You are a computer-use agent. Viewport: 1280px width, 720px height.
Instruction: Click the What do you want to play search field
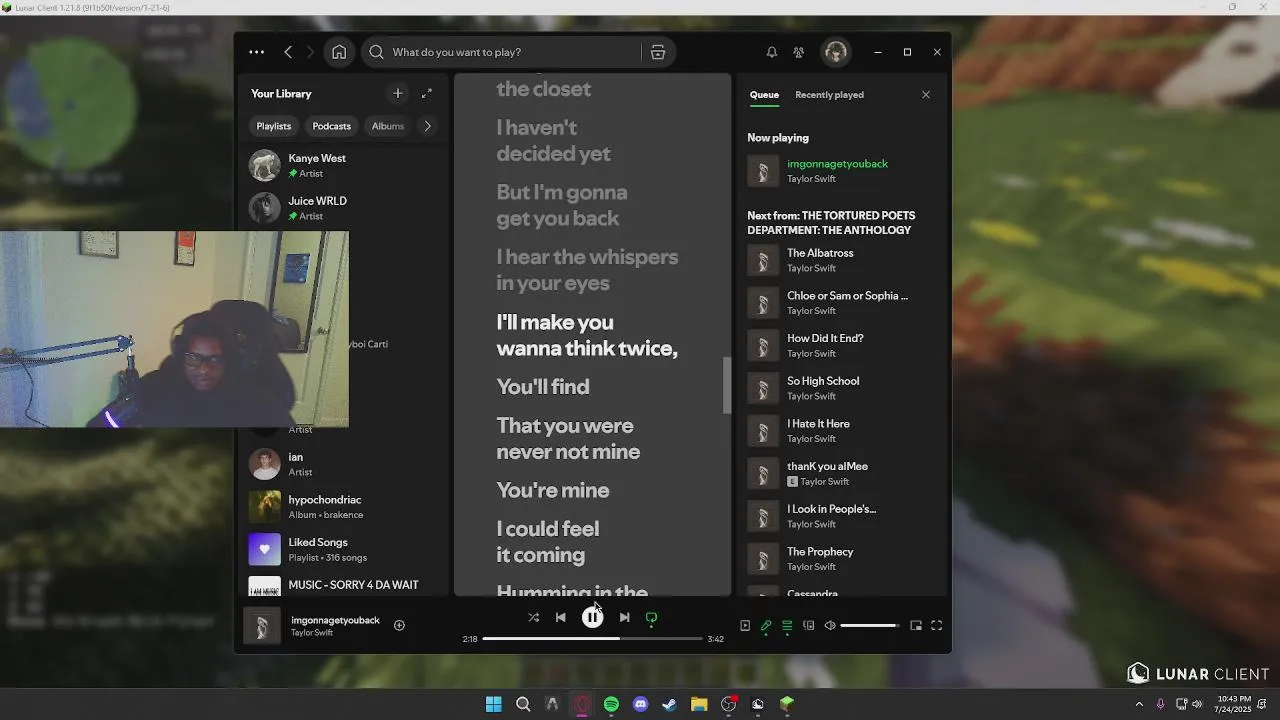click(501, 52)
